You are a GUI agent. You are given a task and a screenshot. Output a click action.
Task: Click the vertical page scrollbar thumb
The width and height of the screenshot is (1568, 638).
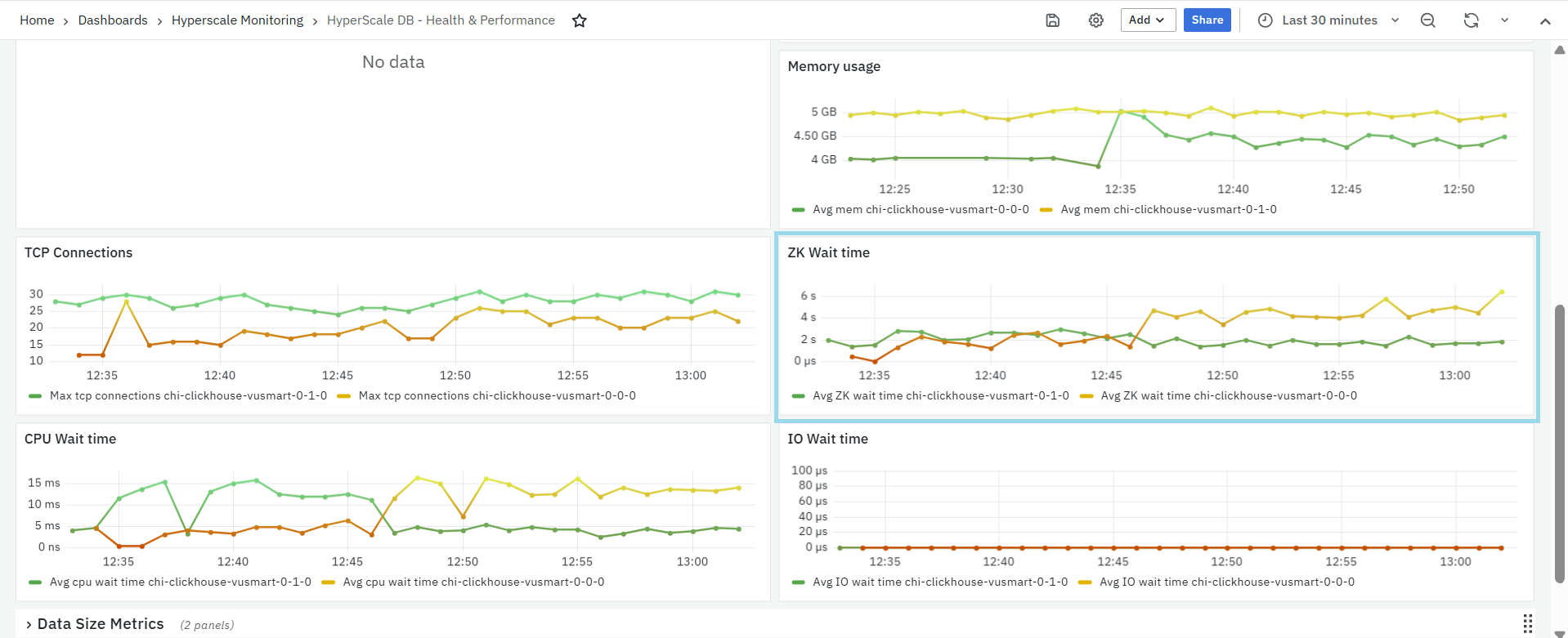point(1559,441)
